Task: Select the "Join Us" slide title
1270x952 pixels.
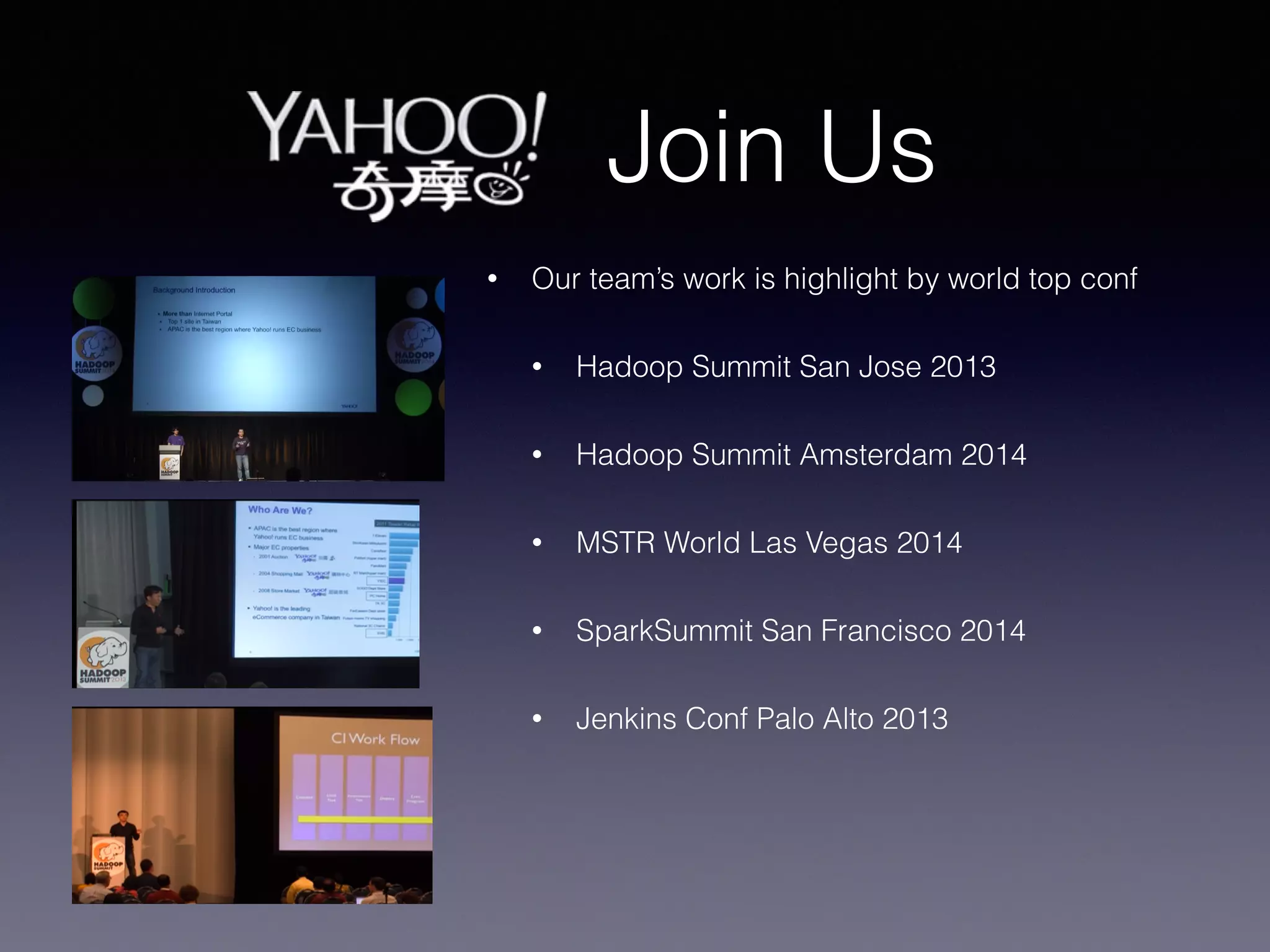Action: pyautogui.click(x=771, y=147)
